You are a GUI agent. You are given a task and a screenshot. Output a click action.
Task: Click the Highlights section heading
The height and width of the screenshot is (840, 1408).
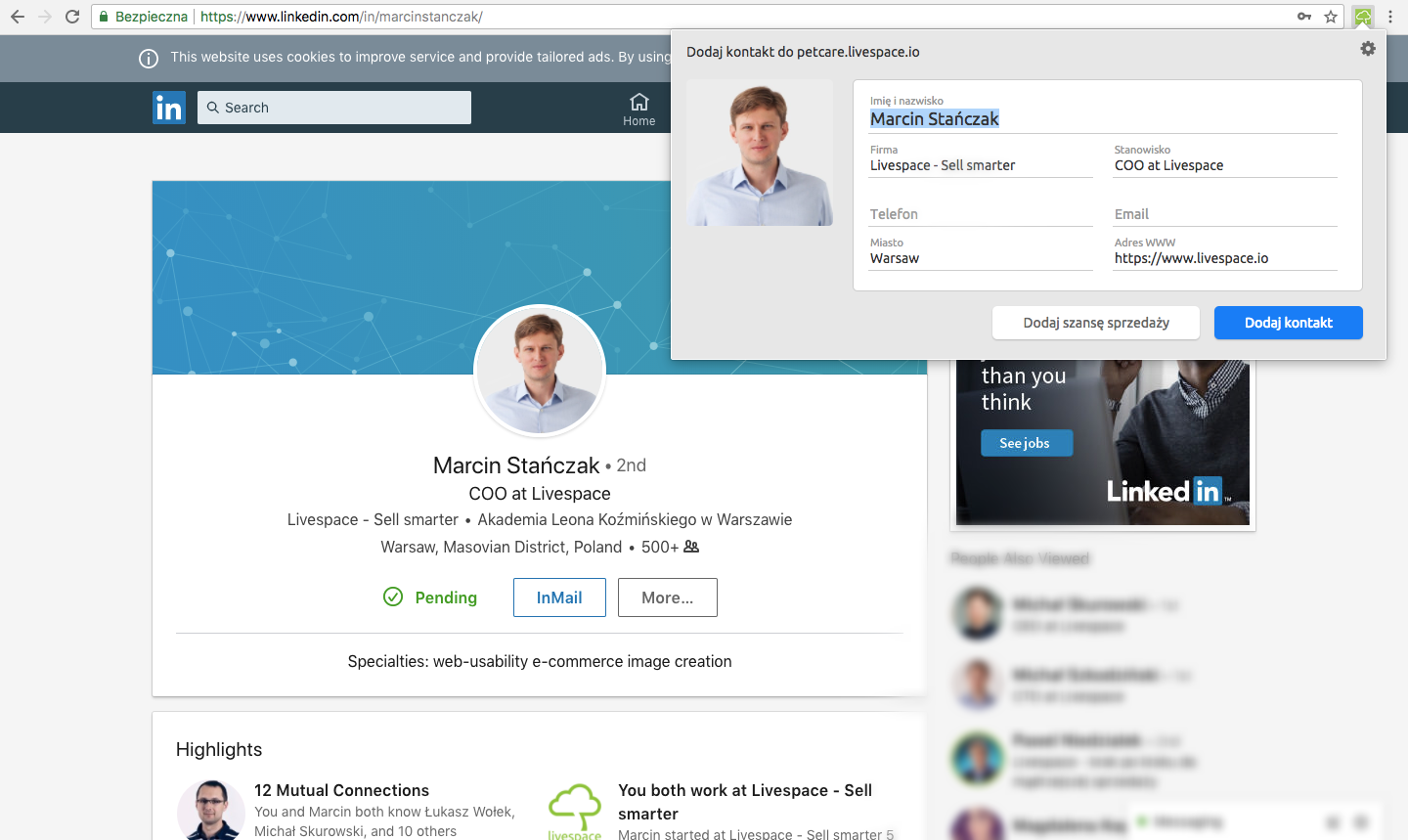tap(219, 749)
